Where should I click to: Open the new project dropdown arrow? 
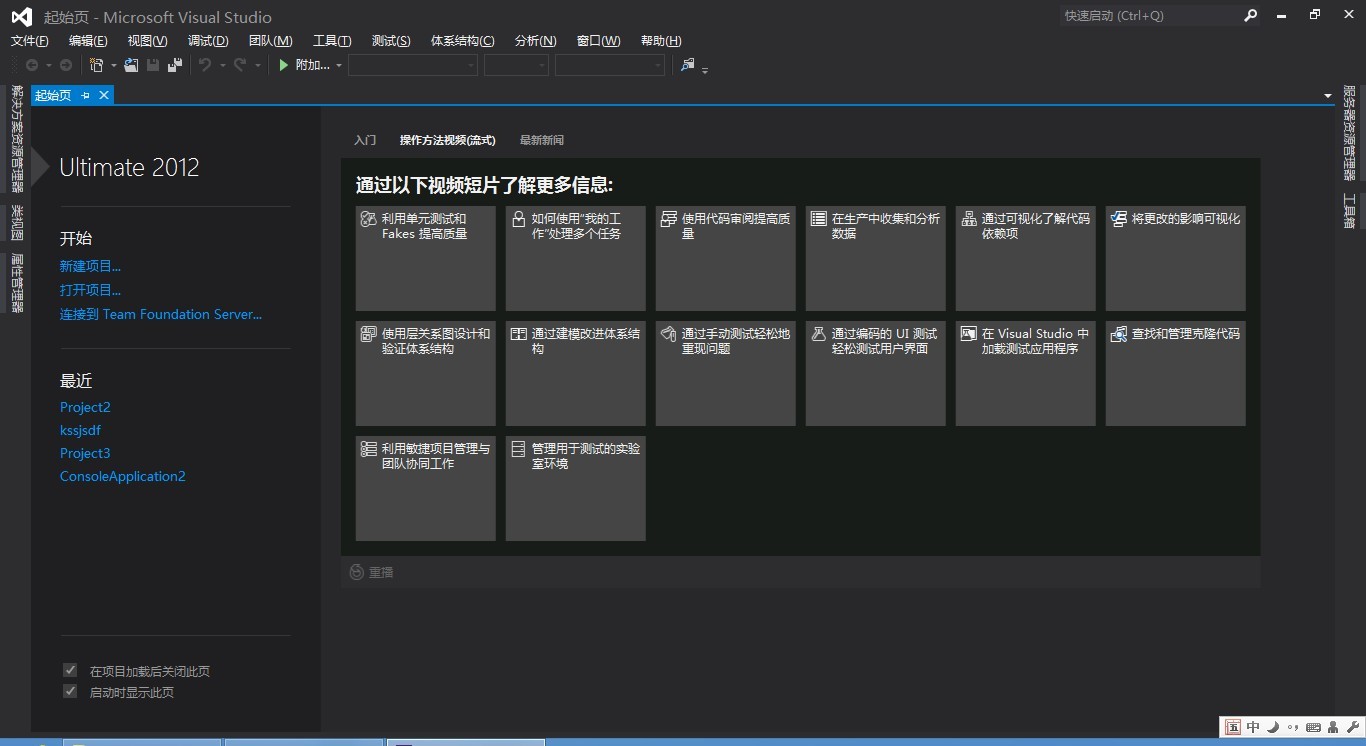(113, 66)
